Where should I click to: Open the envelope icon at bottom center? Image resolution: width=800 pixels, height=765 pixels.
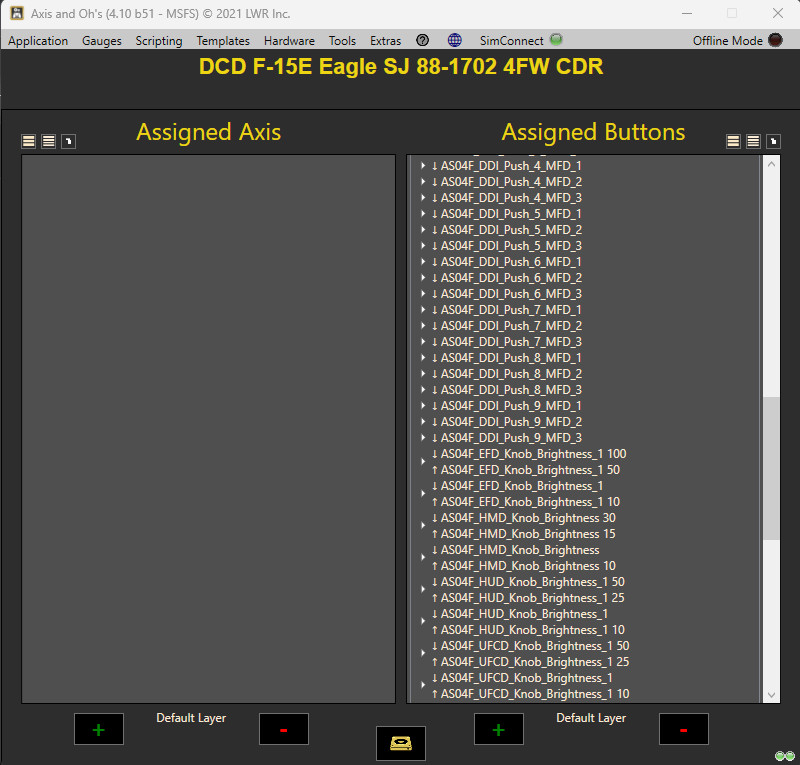pos(400,744)
